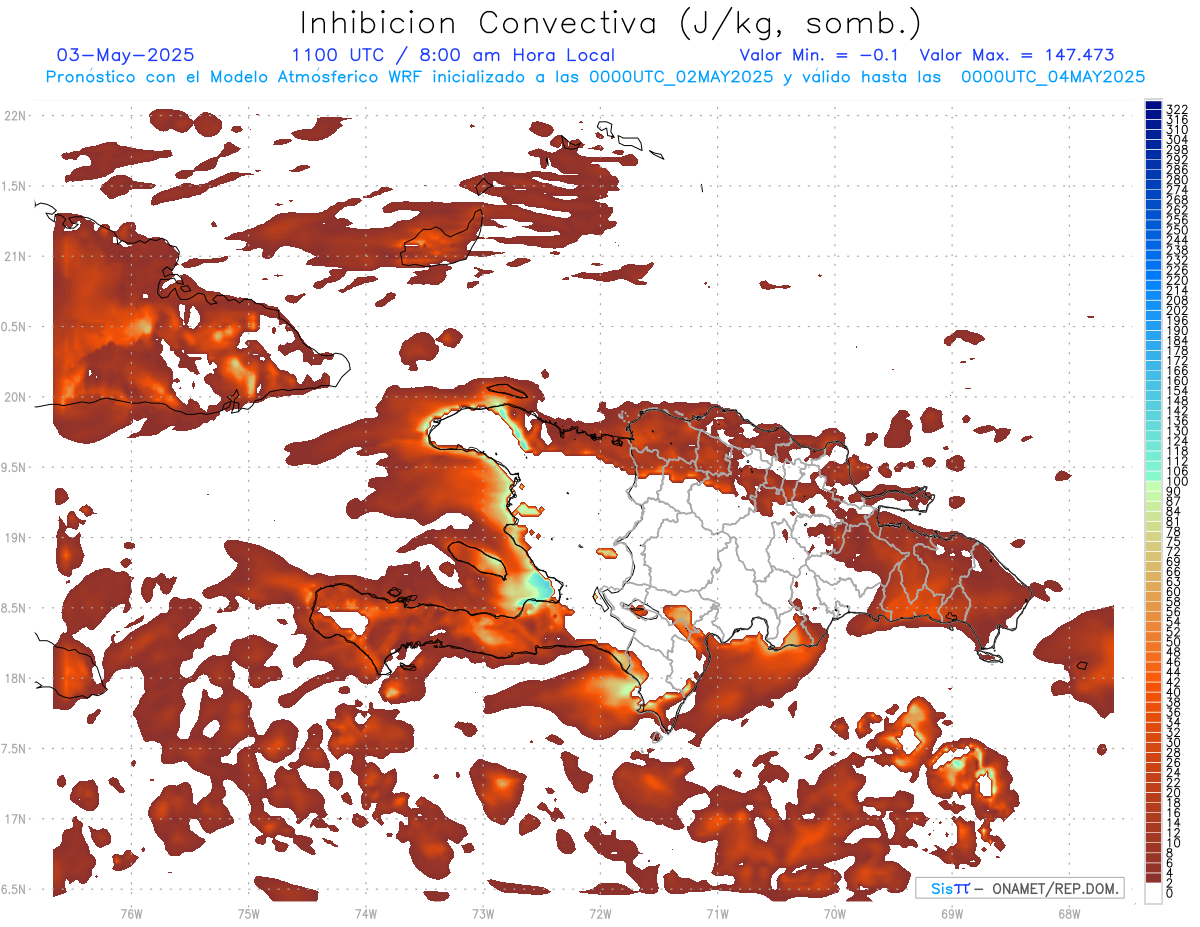This screenshot has width=1200, height=927.
Task: Click the "74W" longitude label
Action: [x=366, y=913]
